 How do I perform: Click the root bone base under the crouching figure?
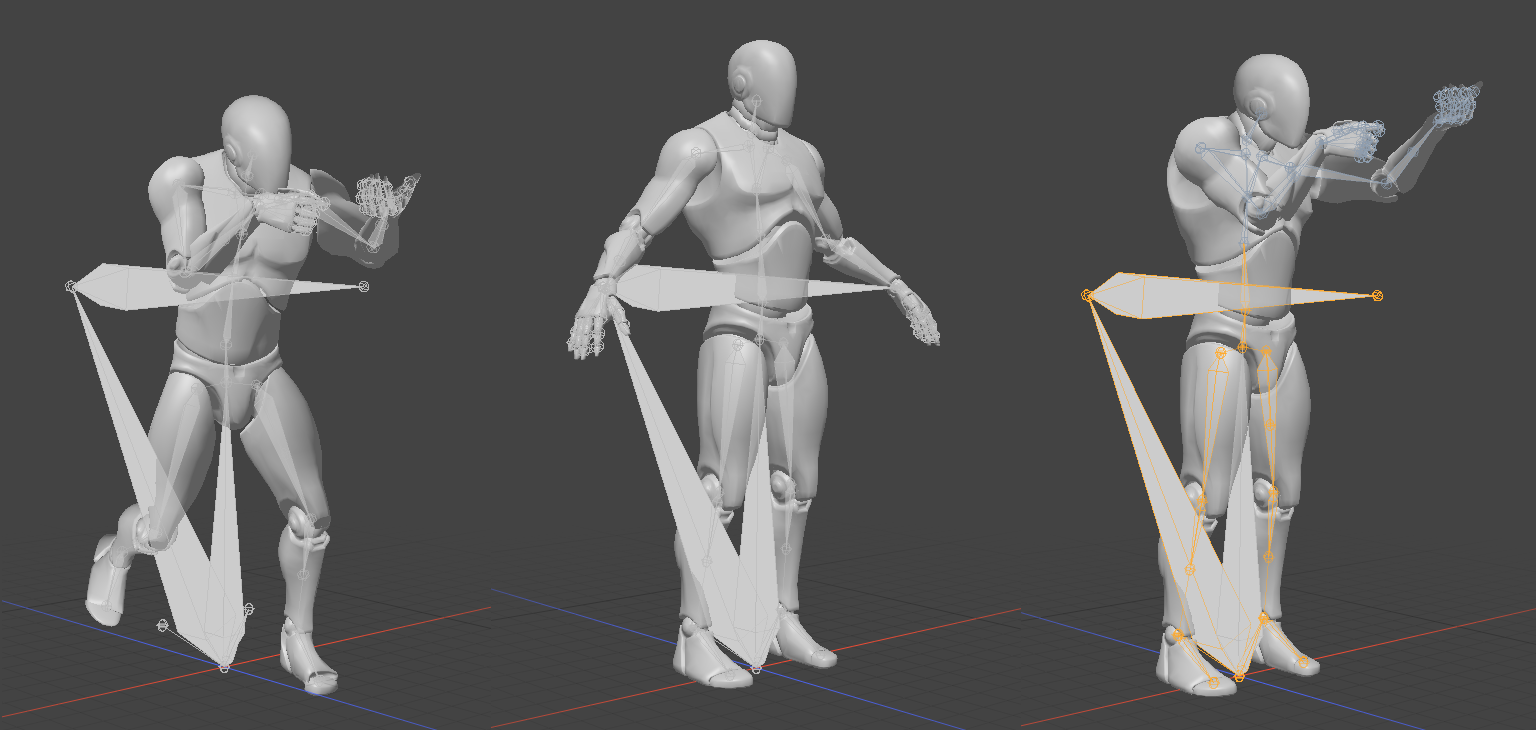224,667
